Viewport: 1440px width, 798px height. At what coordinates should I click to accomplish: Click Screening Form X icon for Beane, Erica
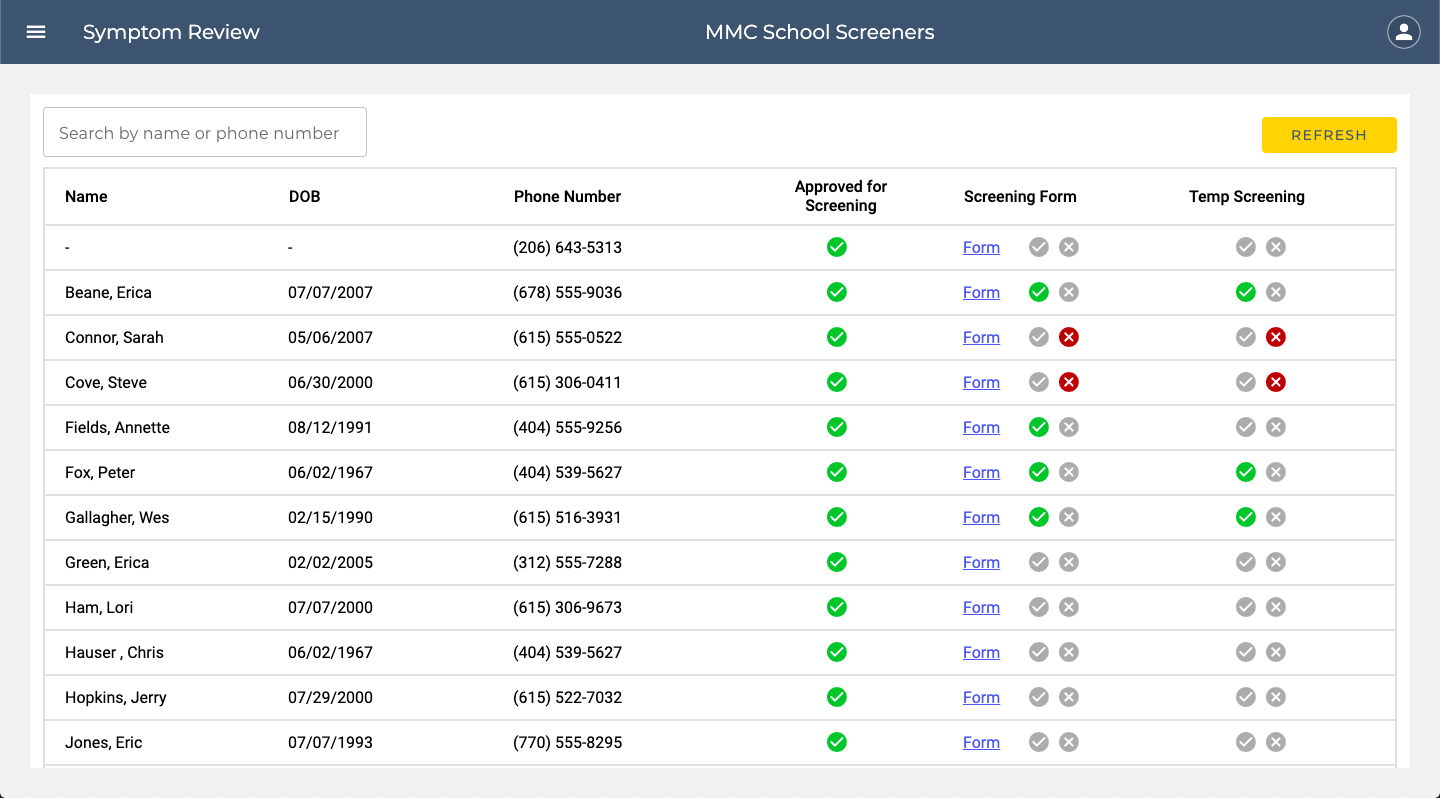pos(1069,292)
